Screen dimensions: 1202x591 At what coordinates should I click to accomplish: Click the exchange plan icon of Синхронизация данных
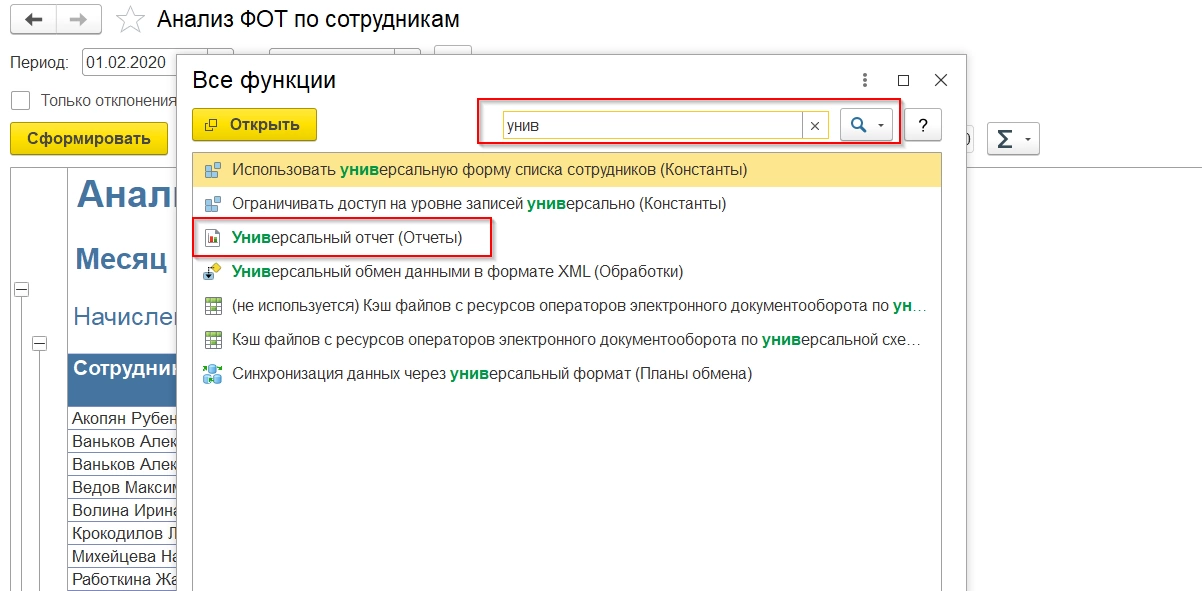212,374
